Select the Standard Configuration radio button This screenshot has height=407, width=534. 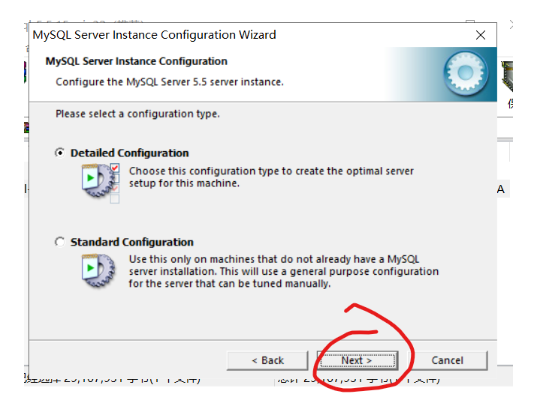60,242
